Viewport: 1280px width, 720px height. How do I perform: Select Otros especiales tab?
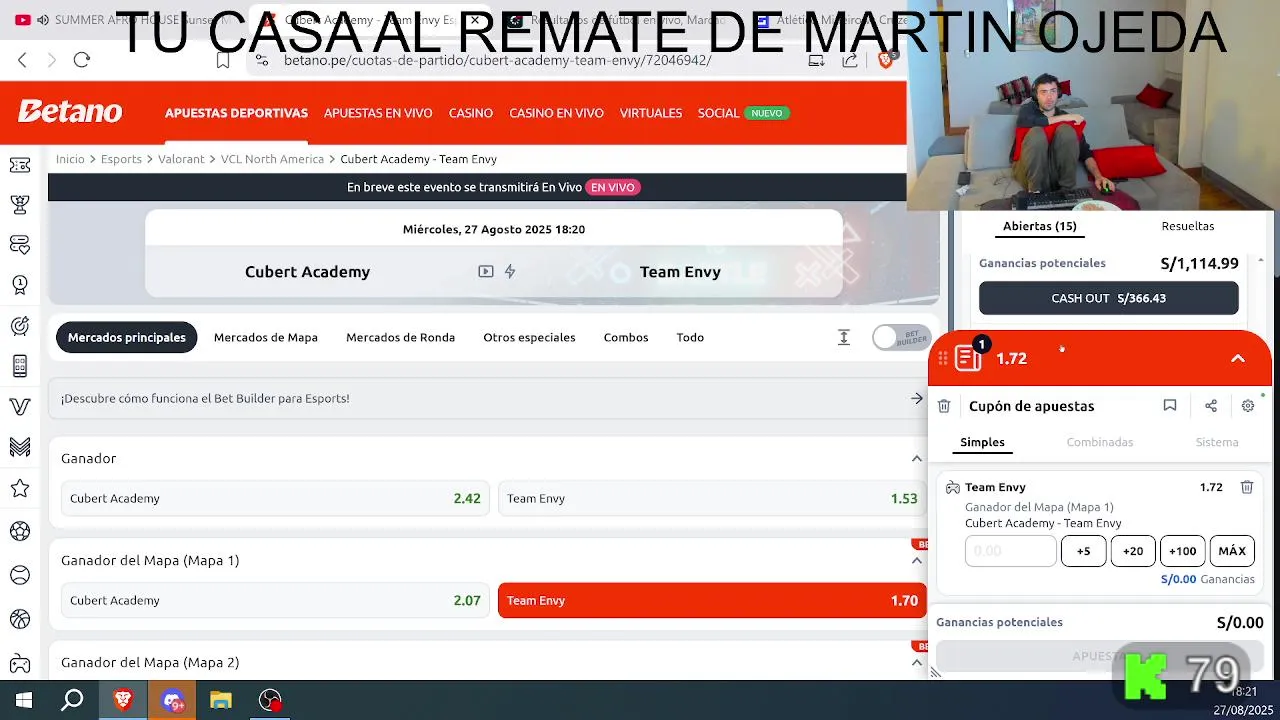pyautogui.click(x=529, y=337)
